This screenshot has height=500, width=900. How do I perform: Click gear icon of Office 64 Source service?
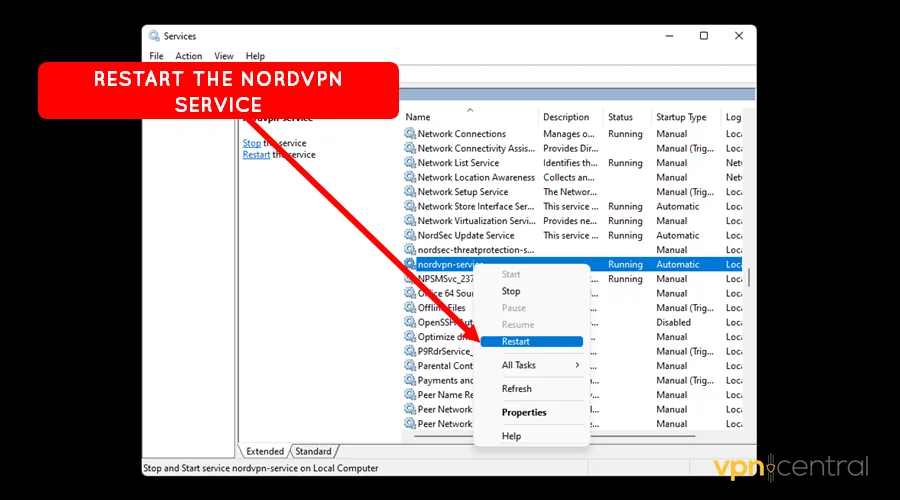point(410,293)
